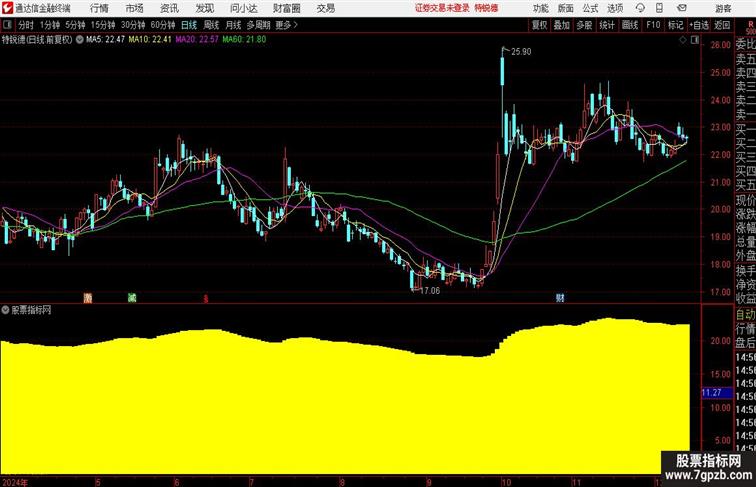Screen dimensions: 756x487
Task: Toggle the left sidebar panel icon
Action: [x=7, y=25]
